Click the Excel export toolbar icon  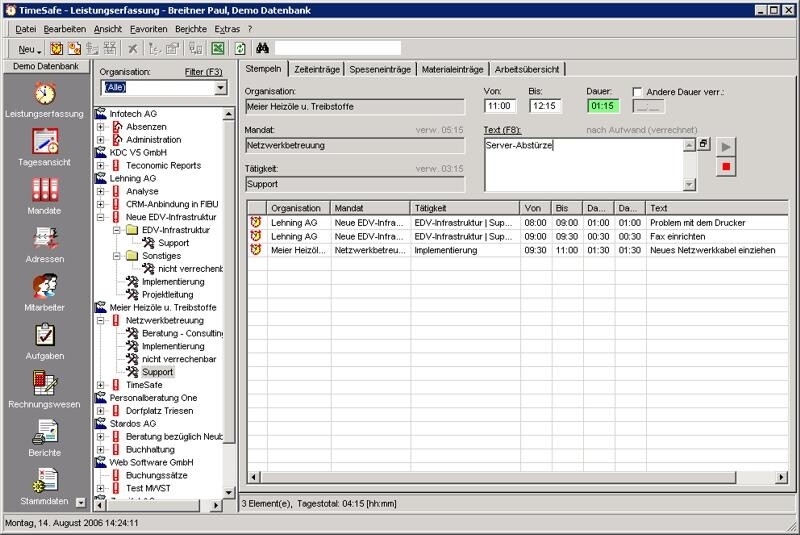218,48
